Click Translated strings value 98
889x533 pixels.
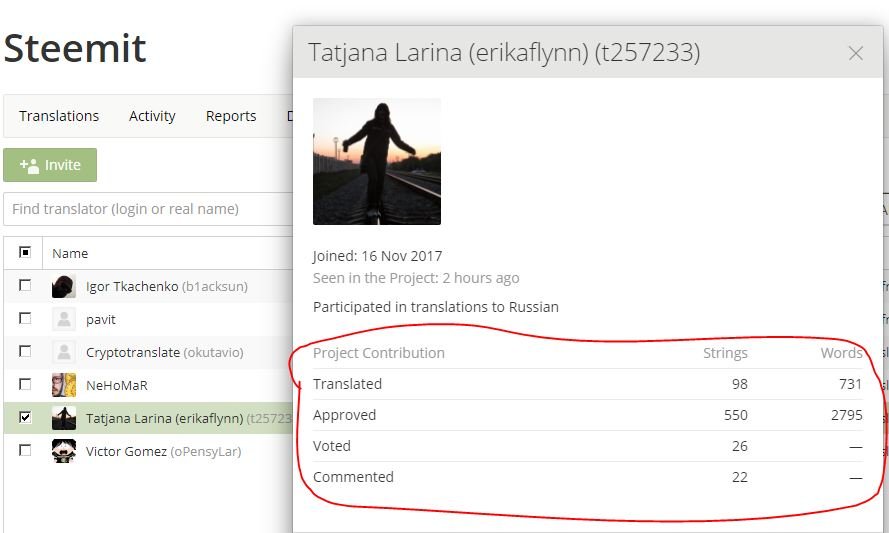point(739,384)
